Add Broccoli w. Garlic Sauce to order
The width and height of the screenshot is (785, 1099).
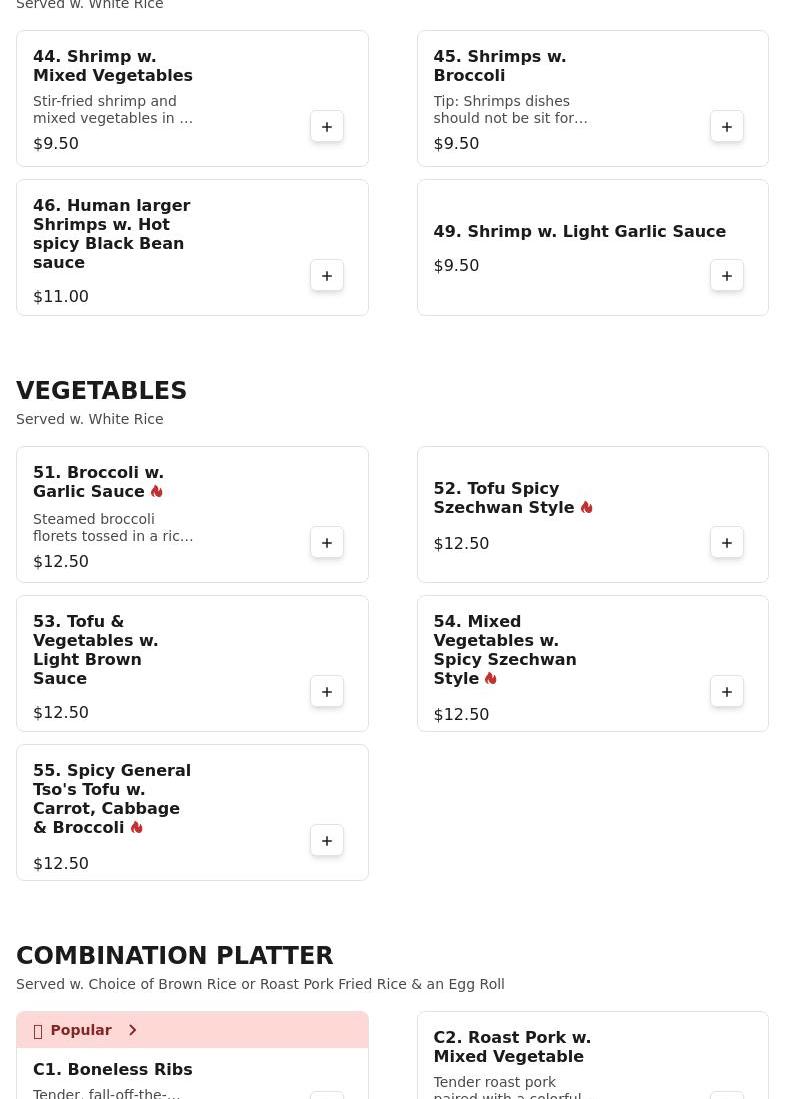[x=327, y=543]
